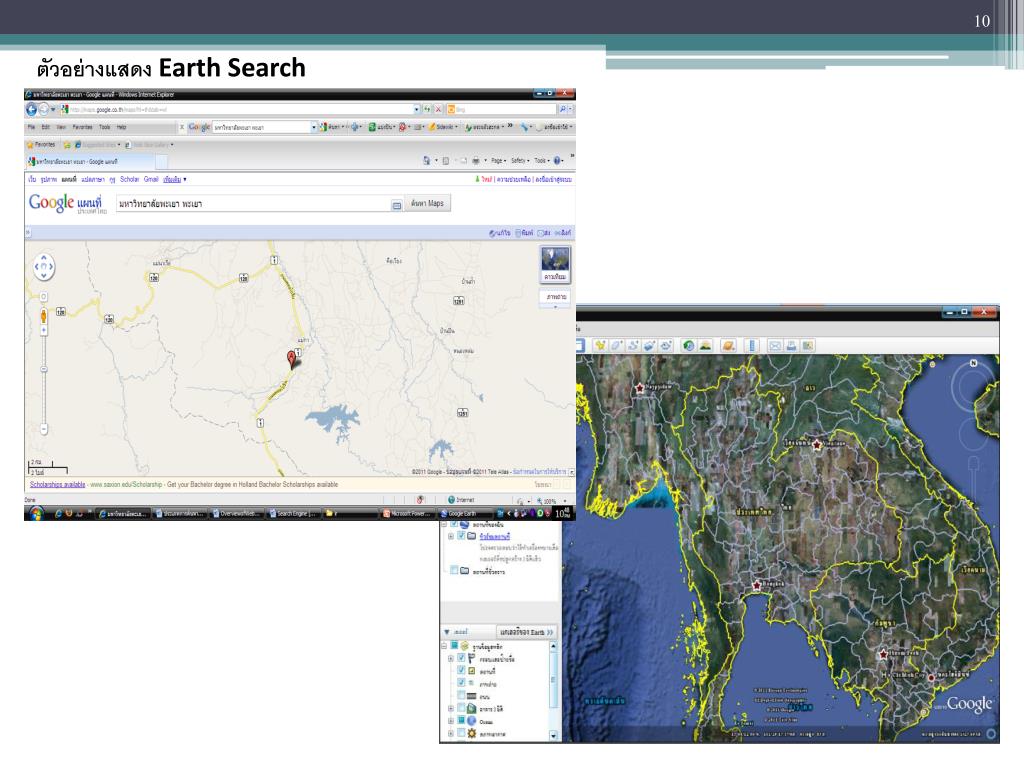This screenshot has width=1024, height=768.
Task: Open the Safety dropdown in IE command bar
Action: click(520, 161)
